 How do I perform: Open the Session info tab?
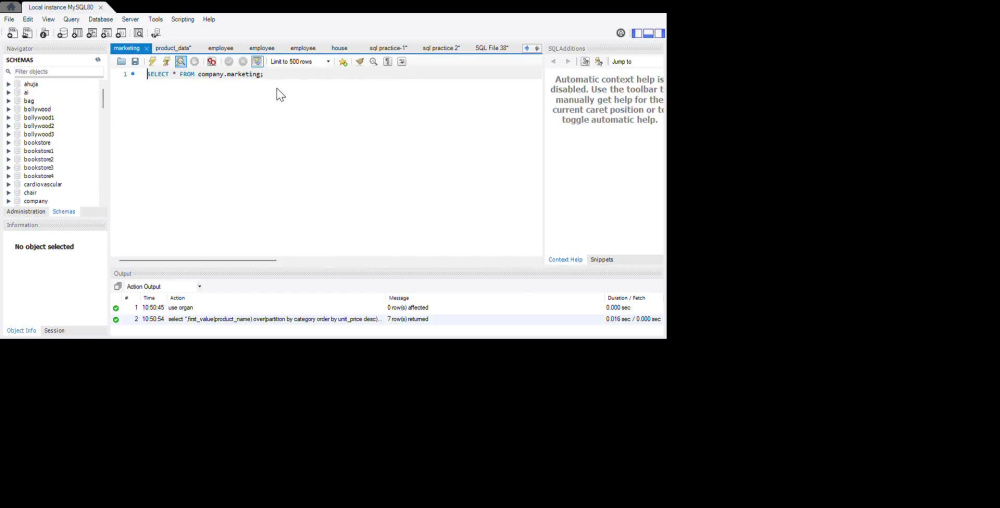(54, 331)
